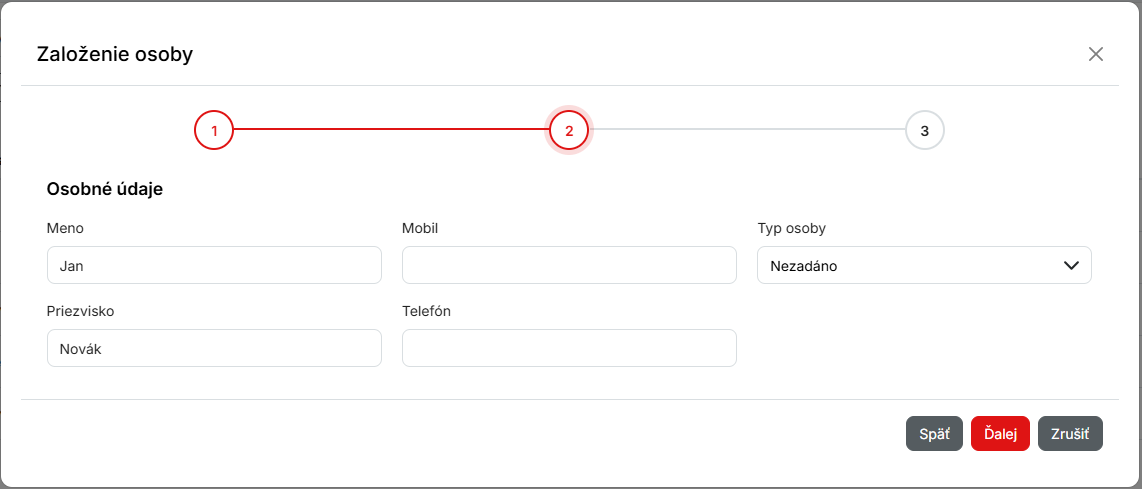This screenshot has height=489, width=1142.
Task: Click the Priezvisko field containing Novák
Action: coord(214,349)
